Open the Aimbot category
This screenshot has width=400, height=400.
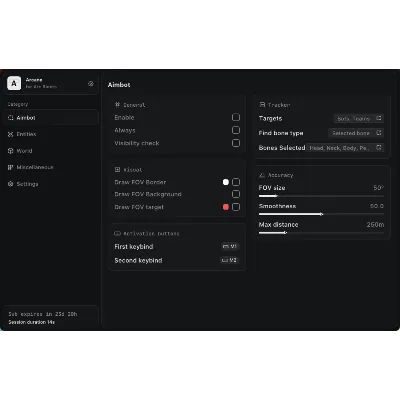click(x=51, y=118)
